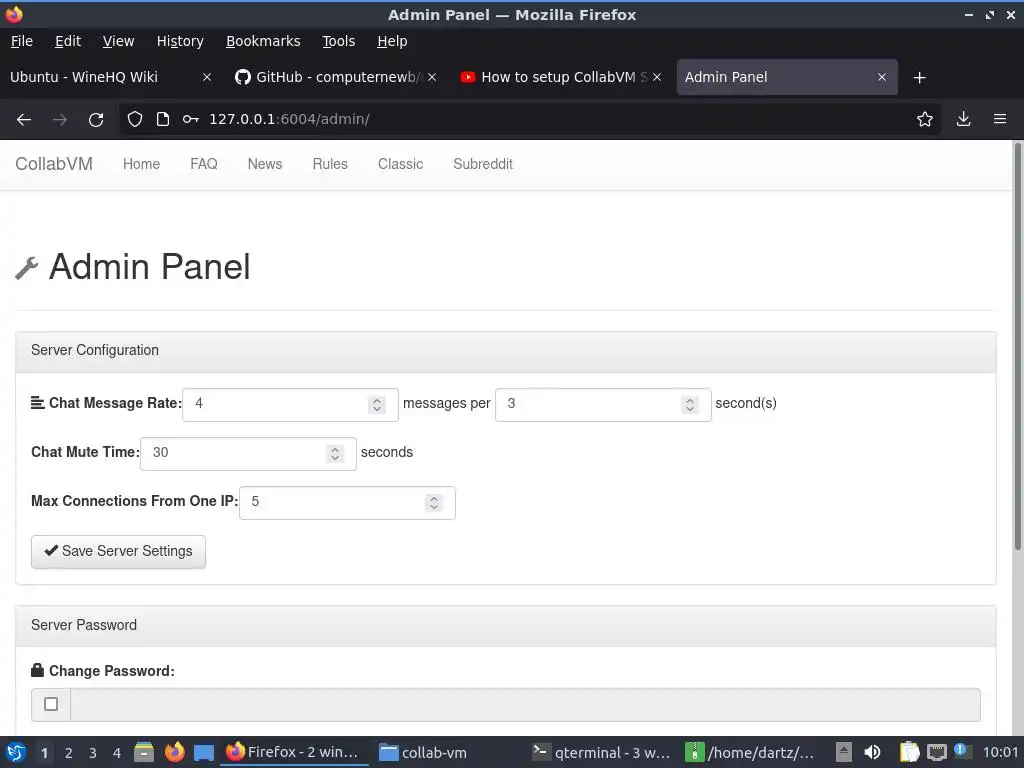Click the show desktop taskbar icon
The height and width of the screenshot is (768, 1024).
[x=204, y=753]
